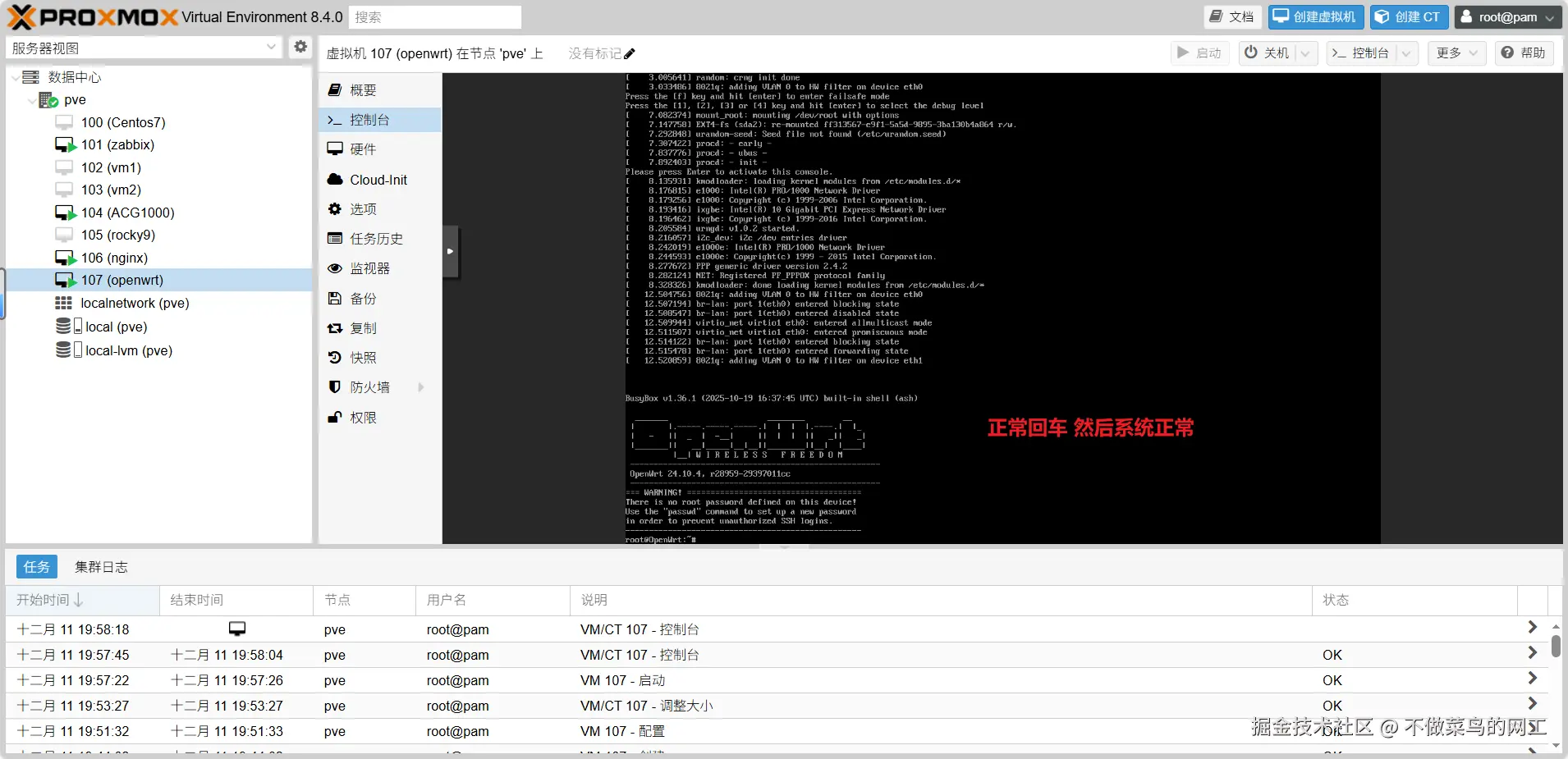Viewport: 1568px width, 759px height.
Task: Click the Proxmox logo
Action: click(93, 16)
